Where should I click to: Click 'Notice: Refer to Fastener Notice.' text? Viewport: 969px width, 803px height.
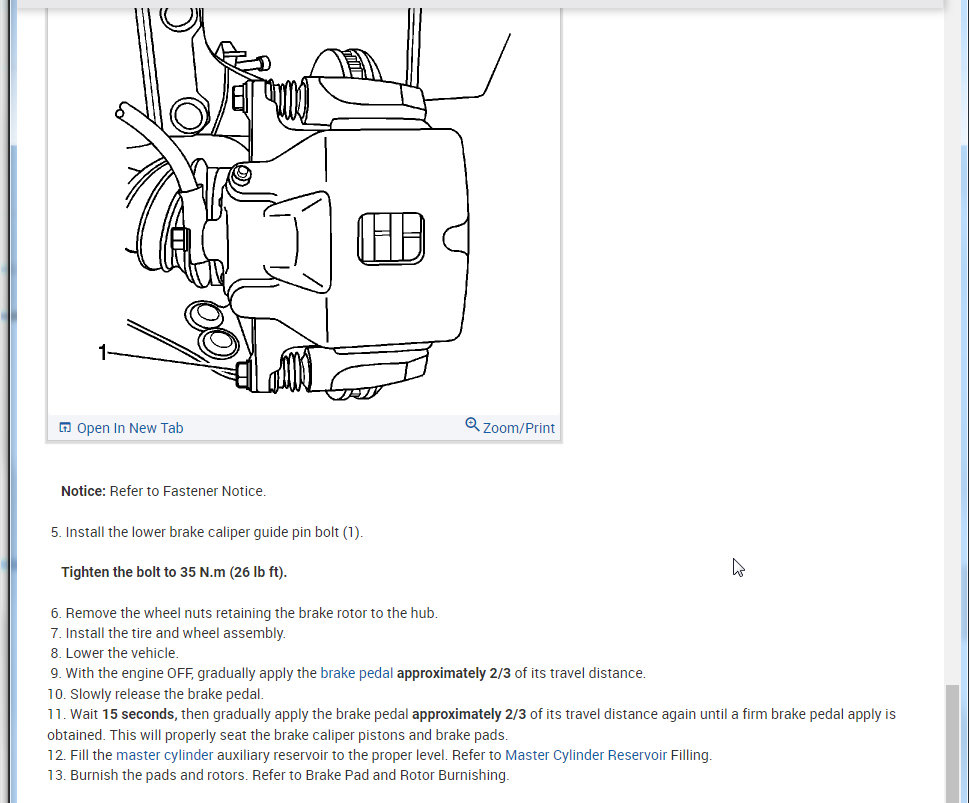point(163,491)
